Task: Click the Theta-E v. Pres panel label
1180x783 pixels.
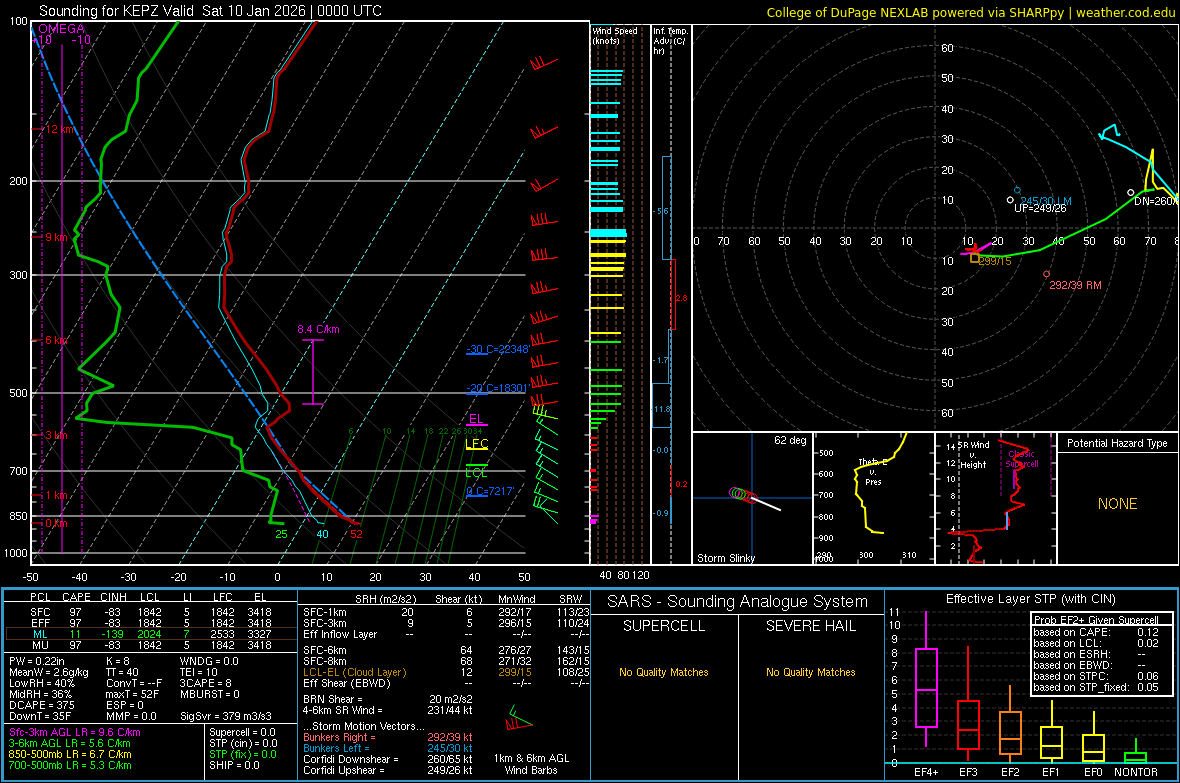Action: click(873, 471)
